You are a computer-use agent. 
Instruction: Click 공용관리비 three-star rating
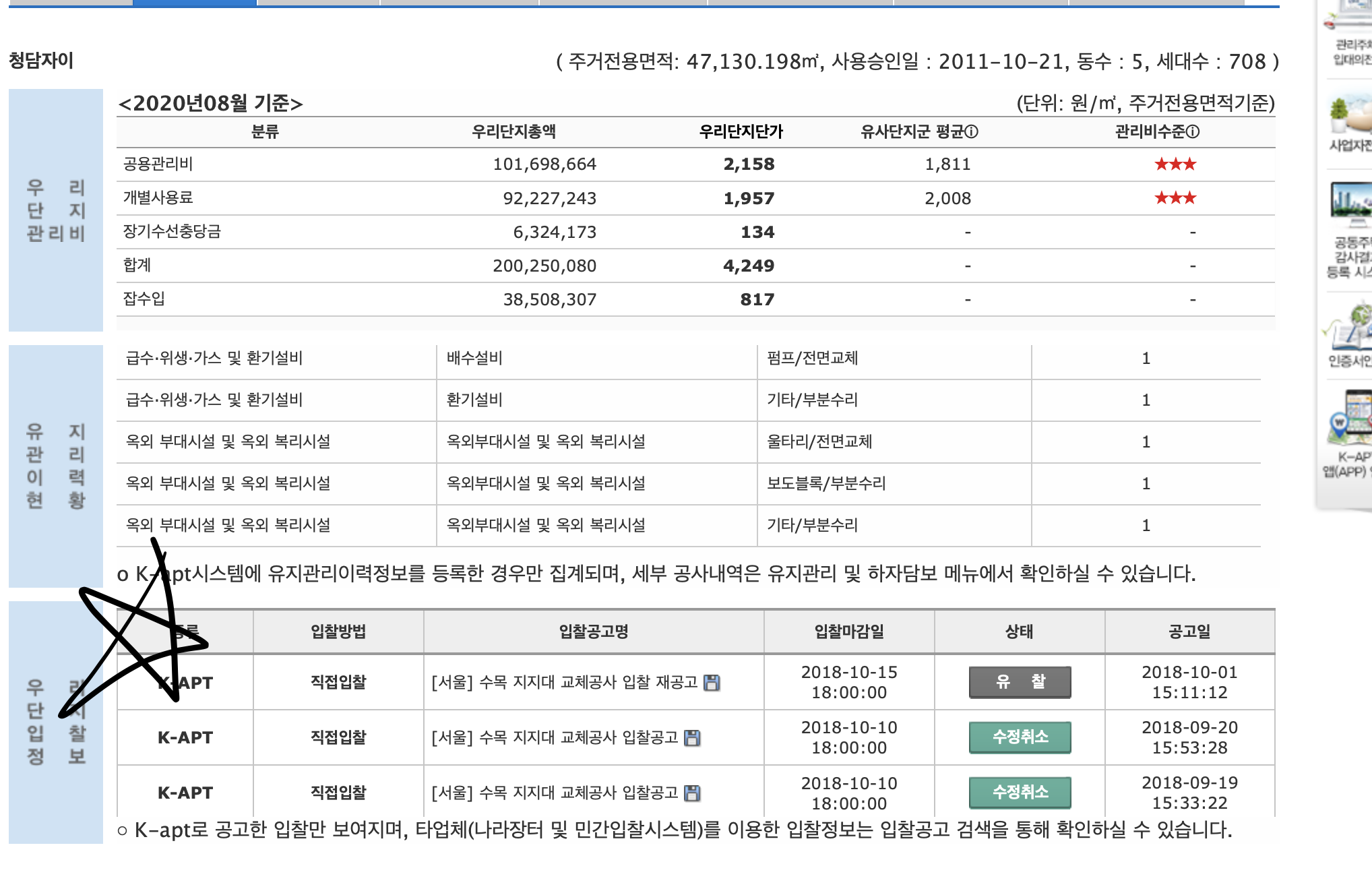[1175, 164]
